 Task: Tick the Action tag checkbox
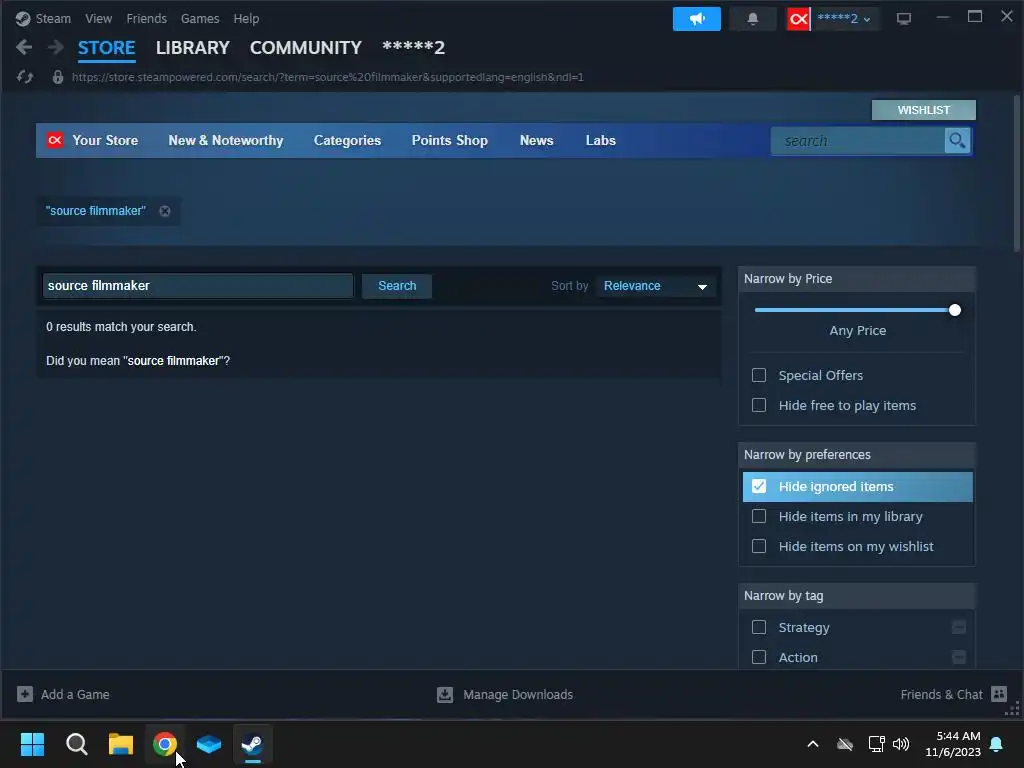(x=759, y=658)
